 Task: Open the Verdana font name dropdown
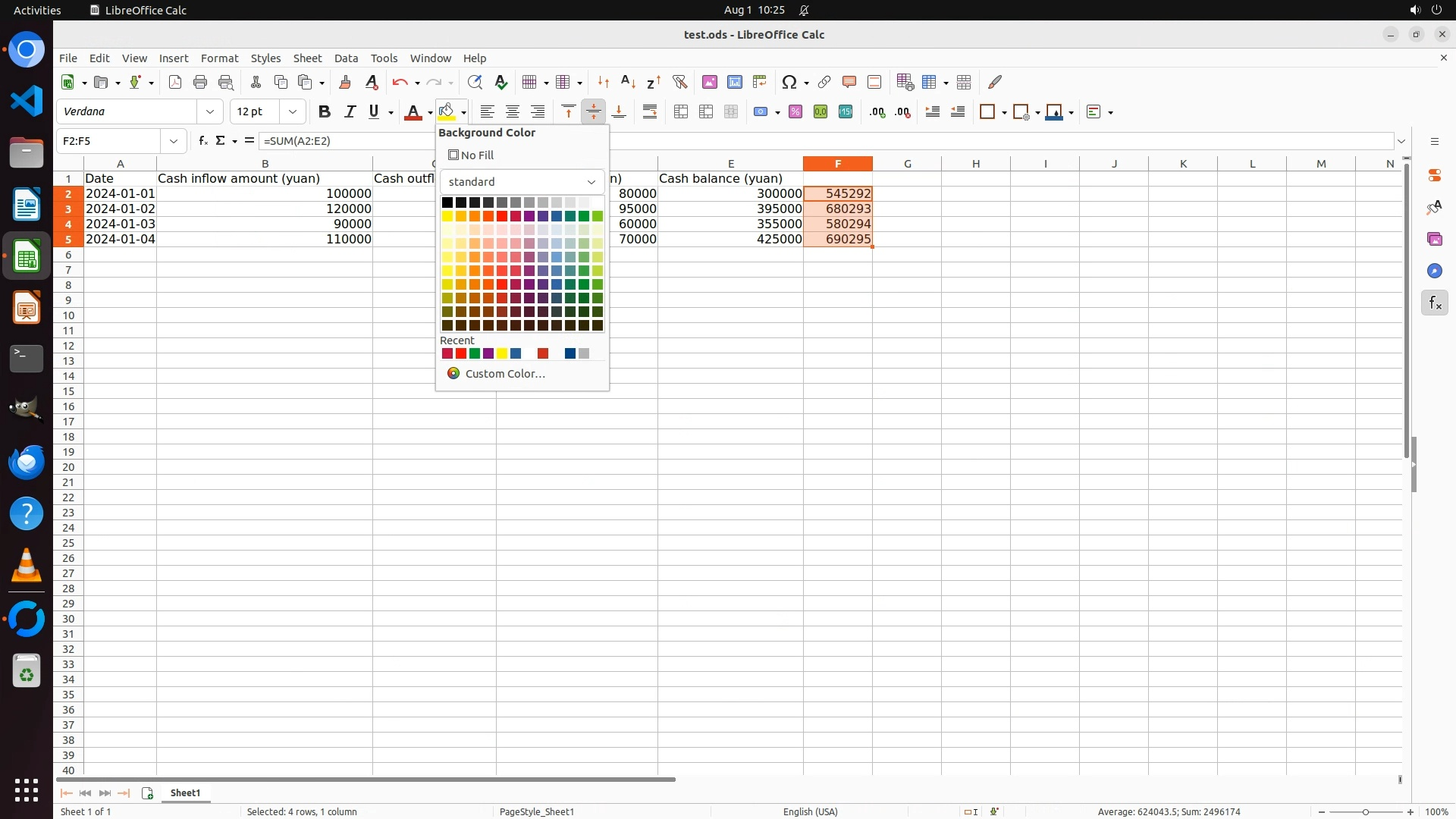[x=210, y=112]
